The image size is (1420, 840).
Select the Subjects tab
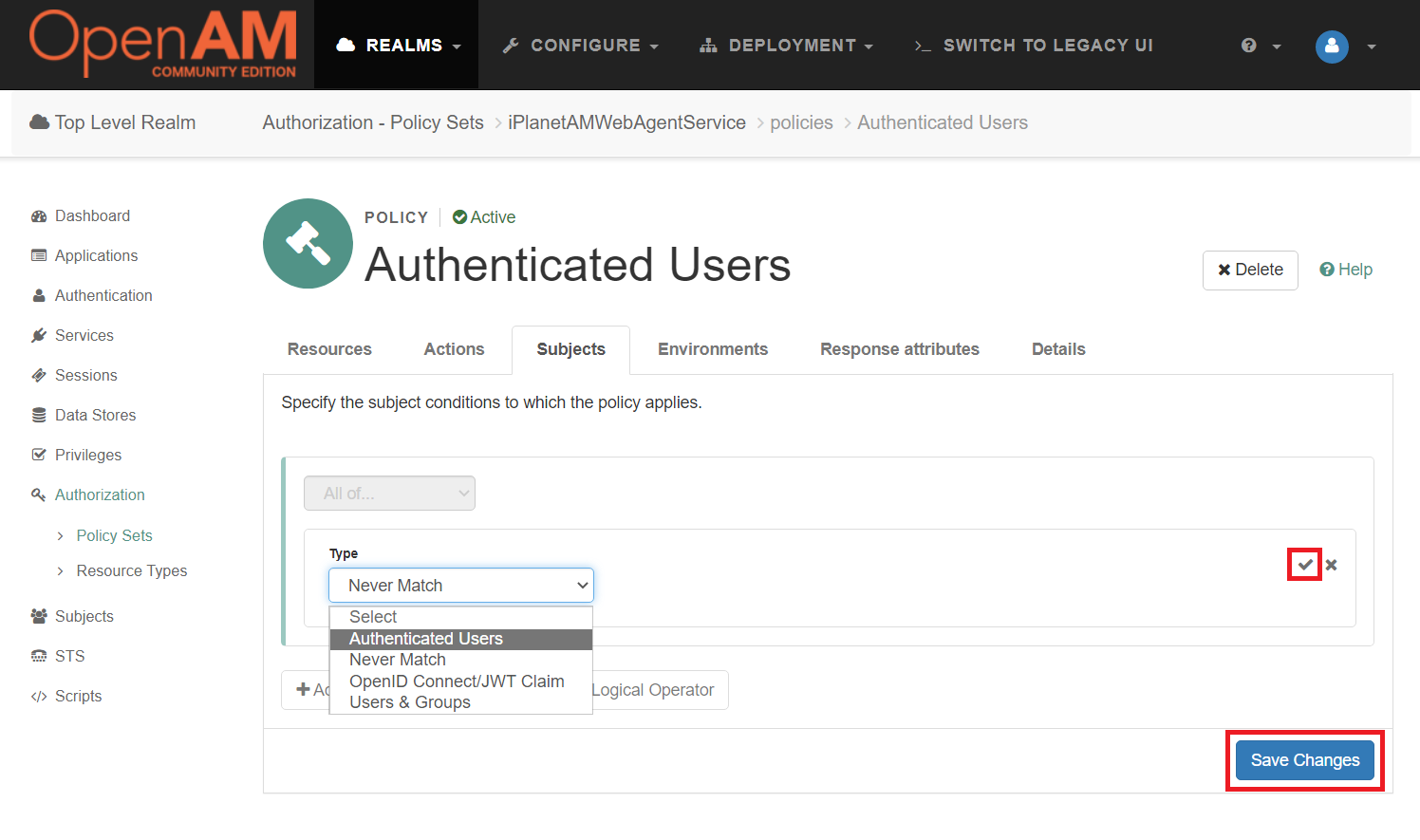(570, 349)
